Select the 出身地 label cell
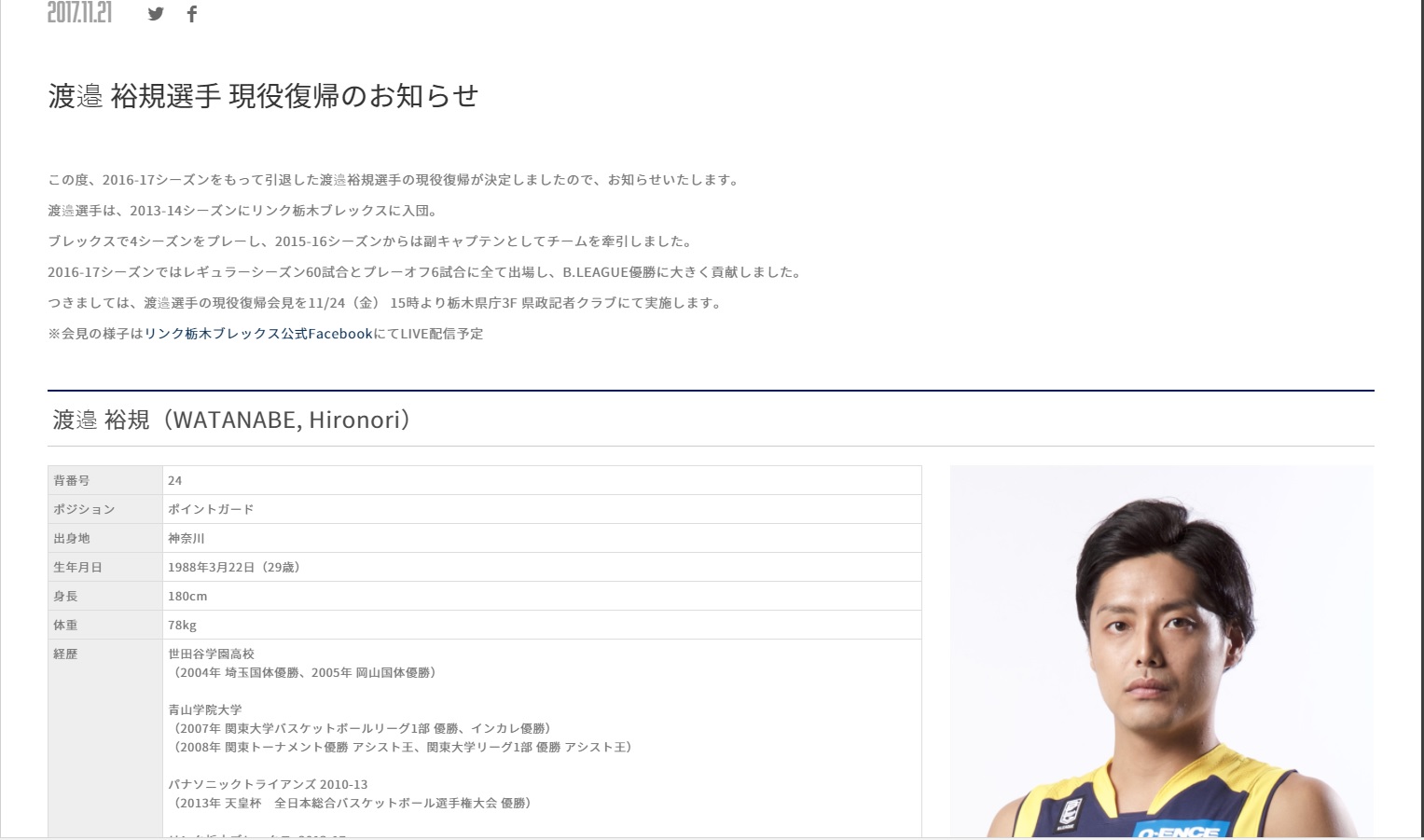 coord(105,538)
